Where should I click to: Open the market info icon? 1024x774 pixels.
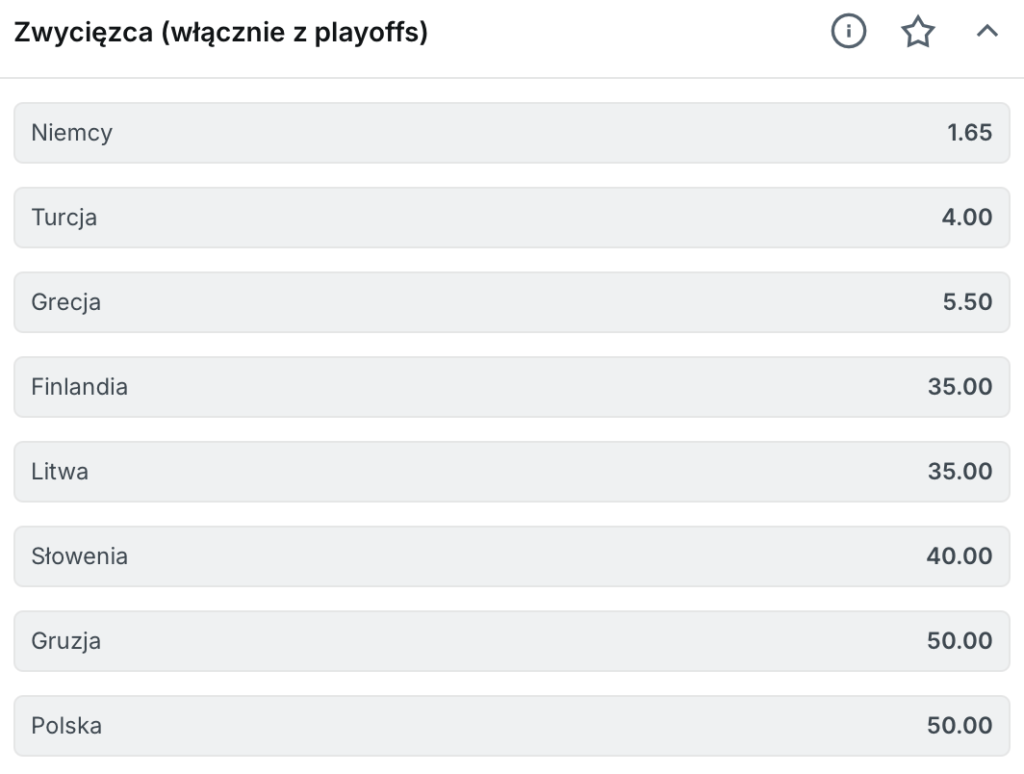click(848, 31)
